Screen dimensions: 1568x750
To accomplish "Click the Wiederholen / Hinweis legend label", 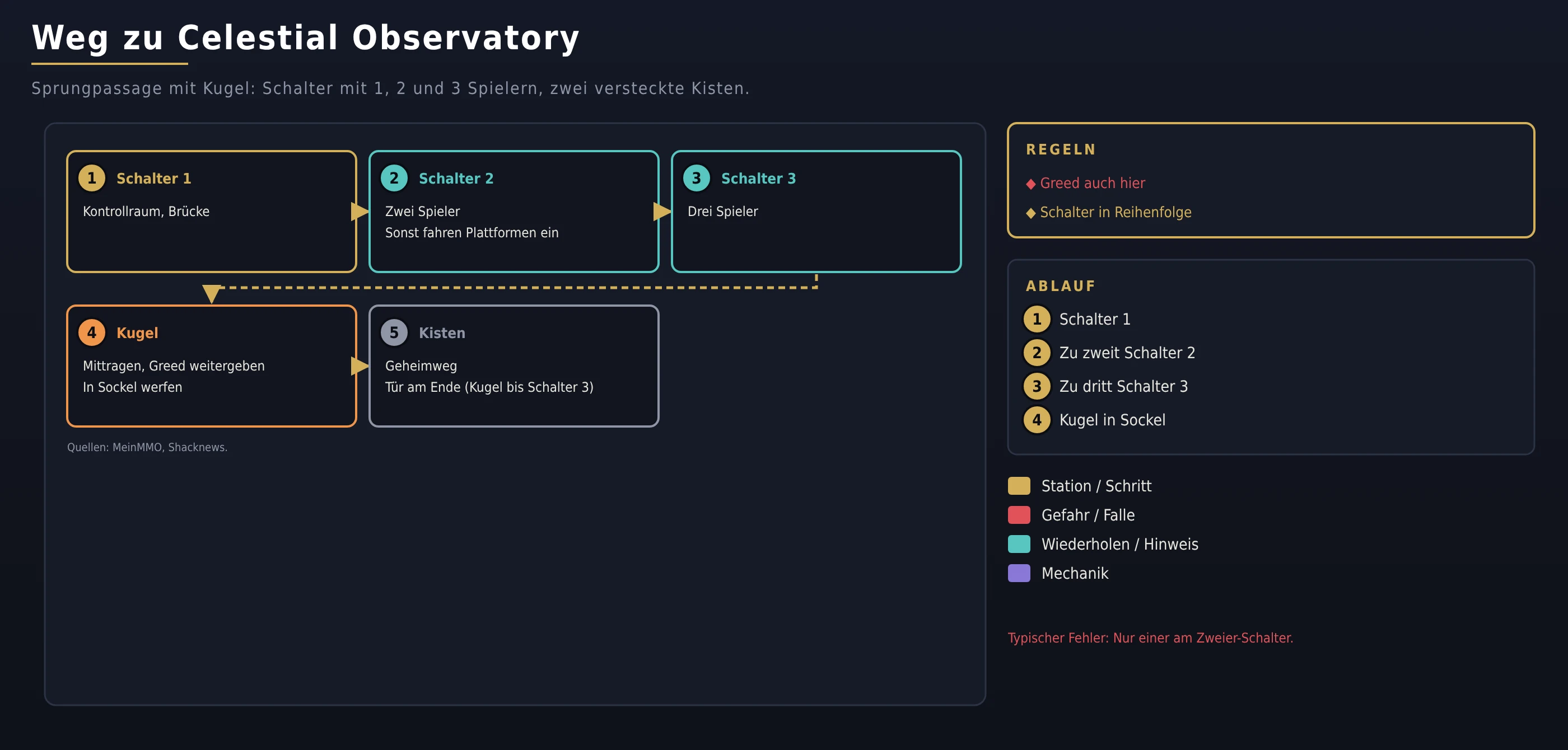I will tap(1119, 545).
